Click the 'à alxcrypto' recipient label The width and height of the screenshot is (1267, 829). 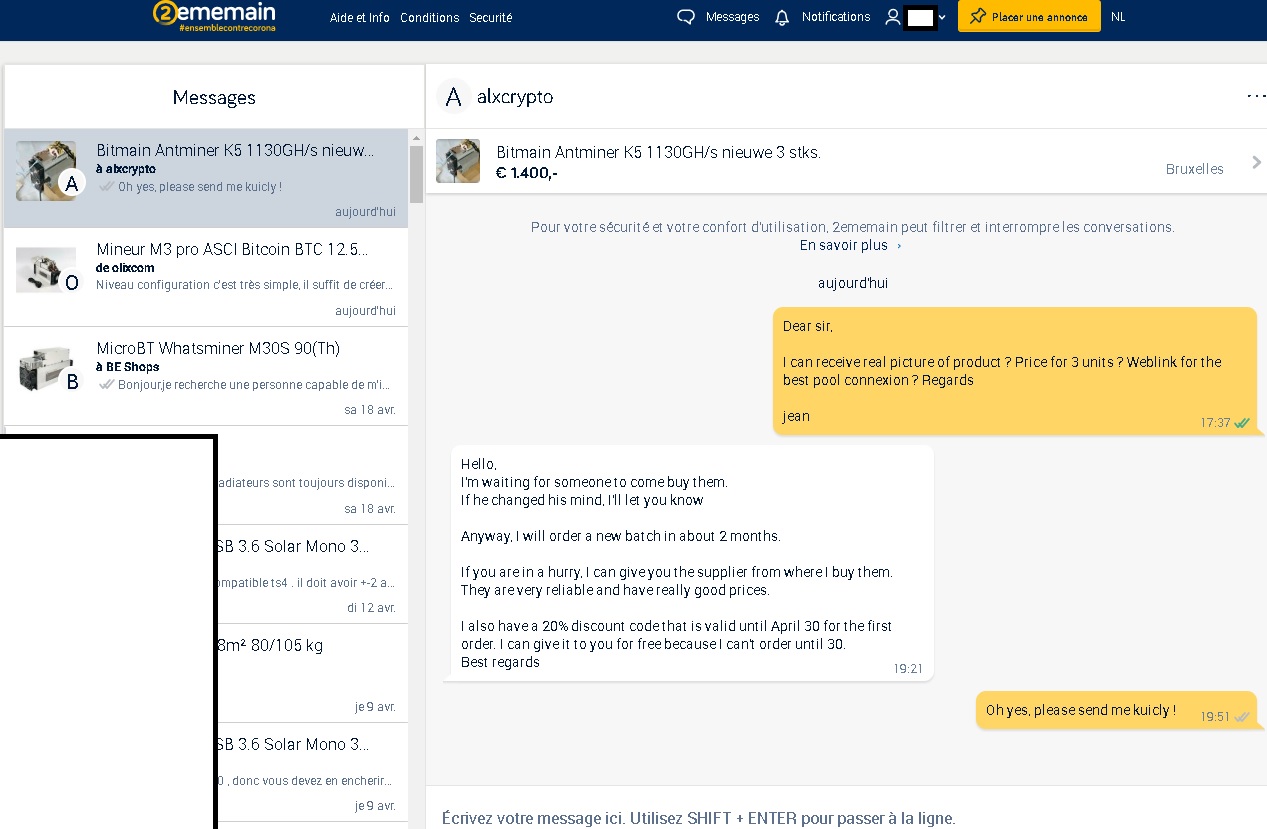(126, 169)
